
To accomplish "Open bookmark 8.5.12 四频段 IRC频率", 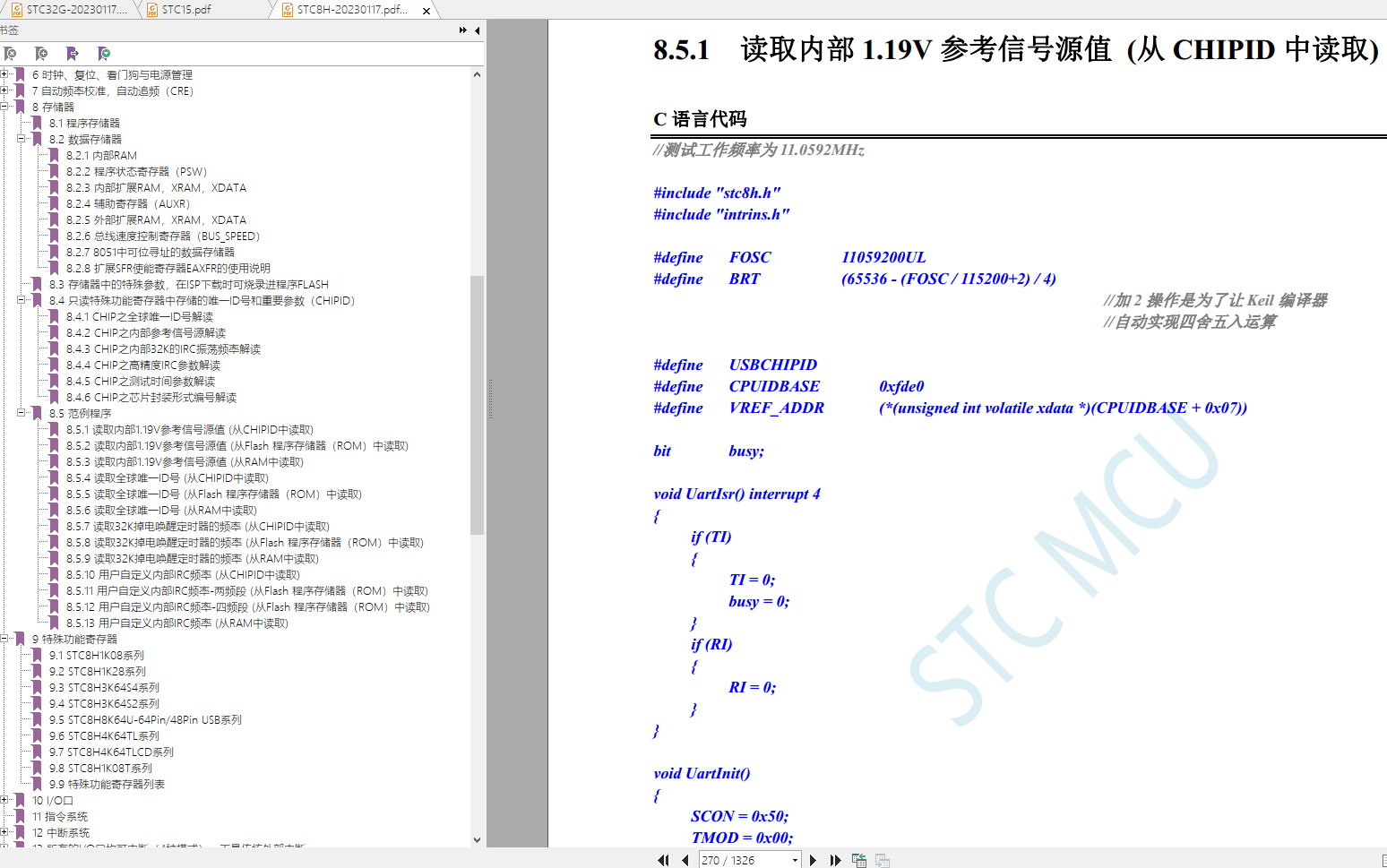I will click(248, 606).
